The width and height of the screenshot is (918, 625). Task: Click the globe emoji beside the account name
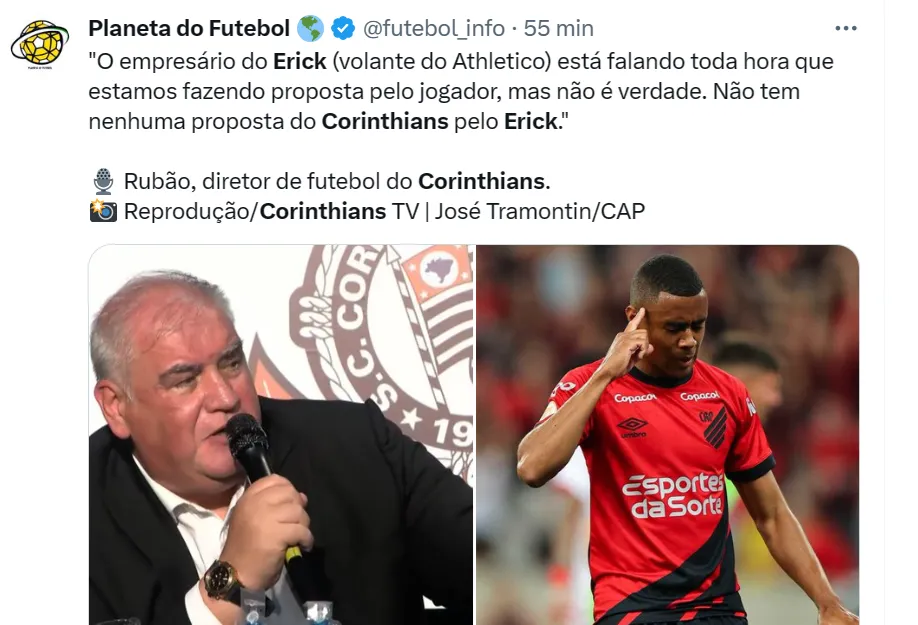pyautogui.click(x=310, y=28)
